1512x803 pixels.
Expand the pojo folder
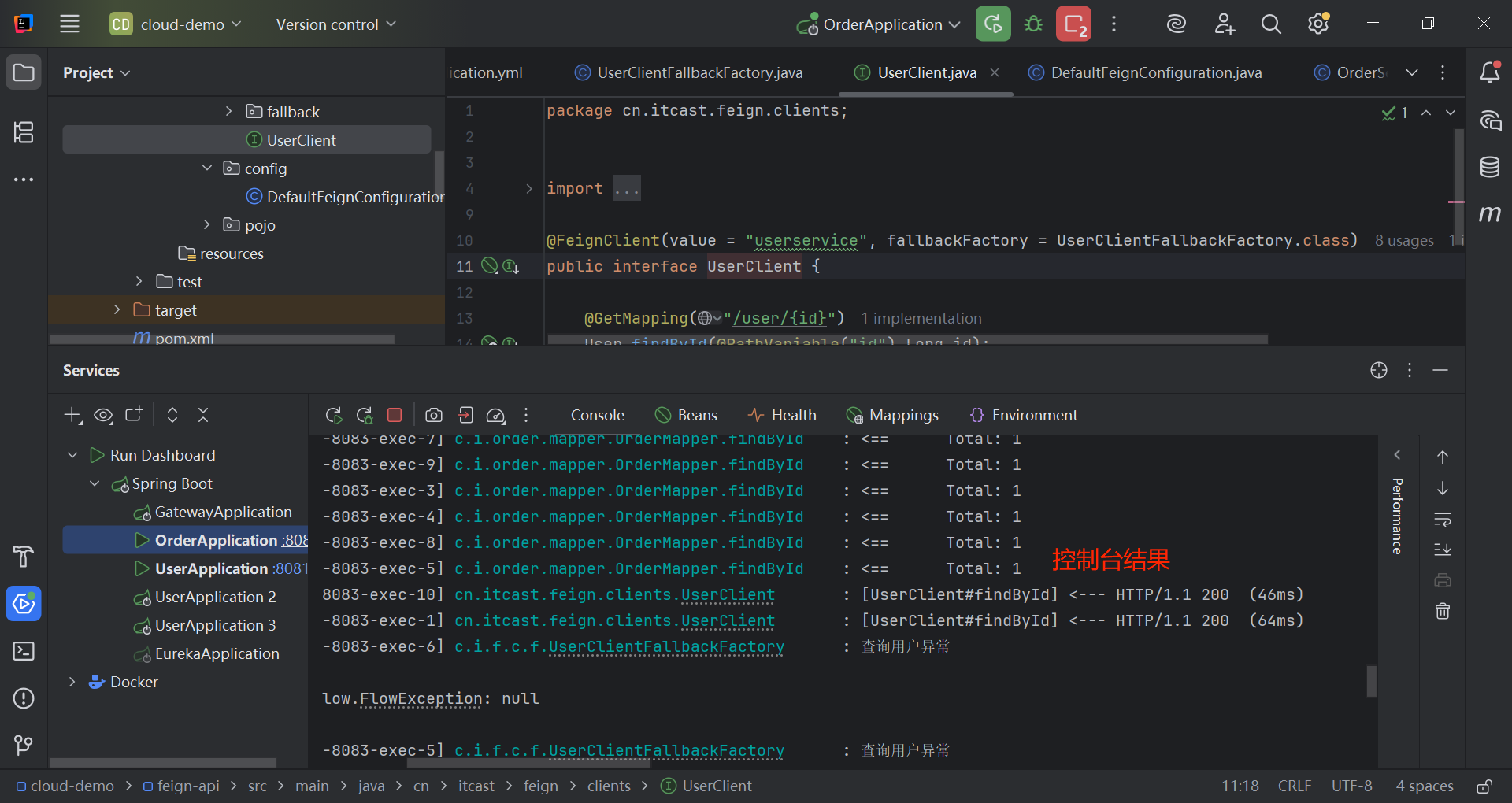(206, 224)
